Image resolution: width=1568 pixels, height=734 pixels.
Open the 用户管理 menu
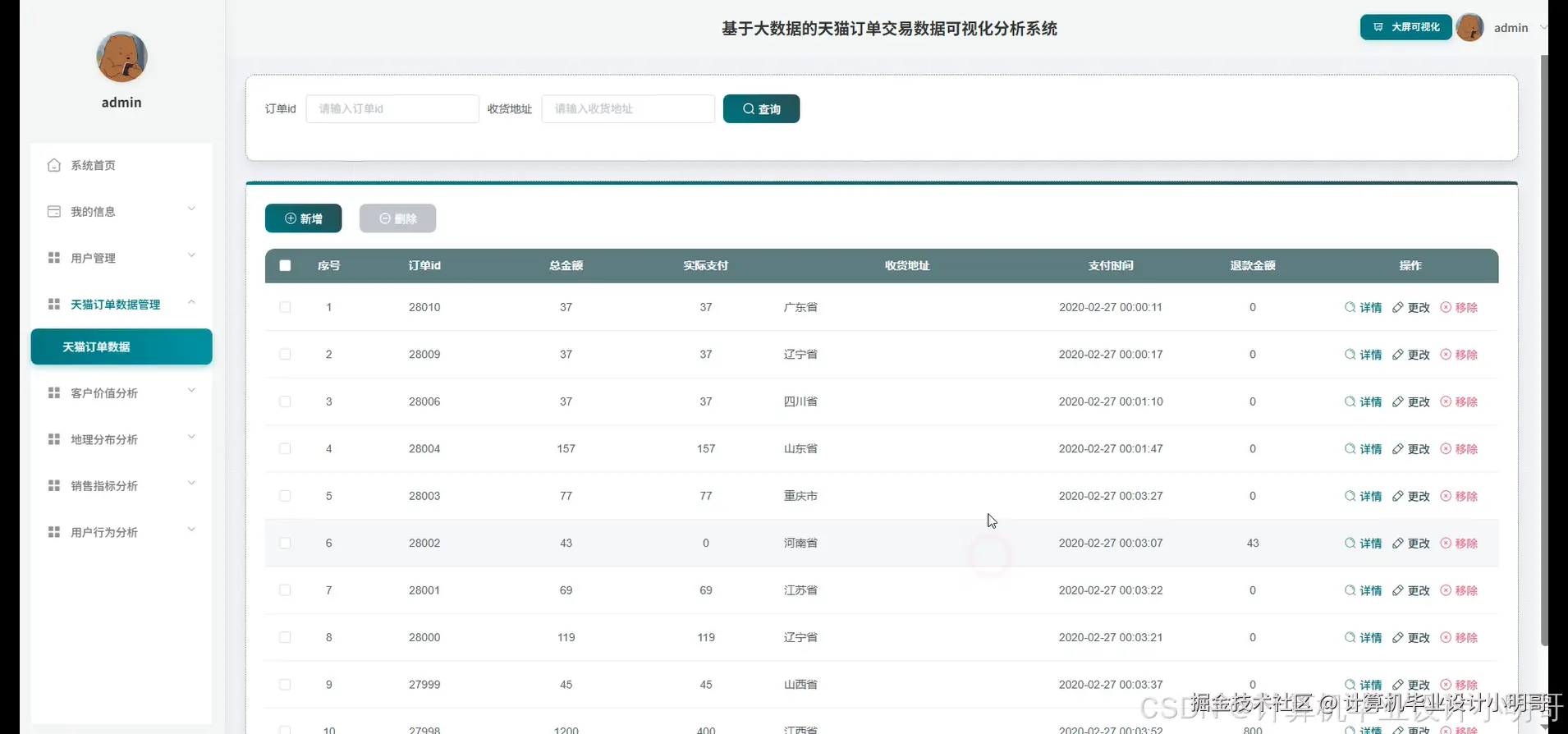coord(121,258)
